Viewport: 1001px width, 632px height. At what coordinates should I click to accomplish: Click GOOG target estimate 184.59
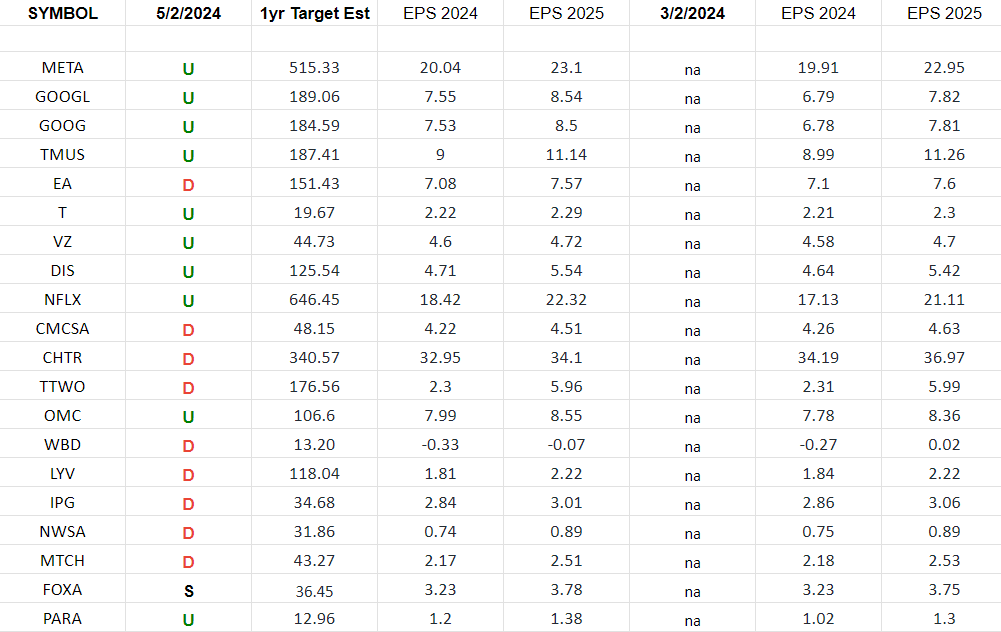pos(314,126)
